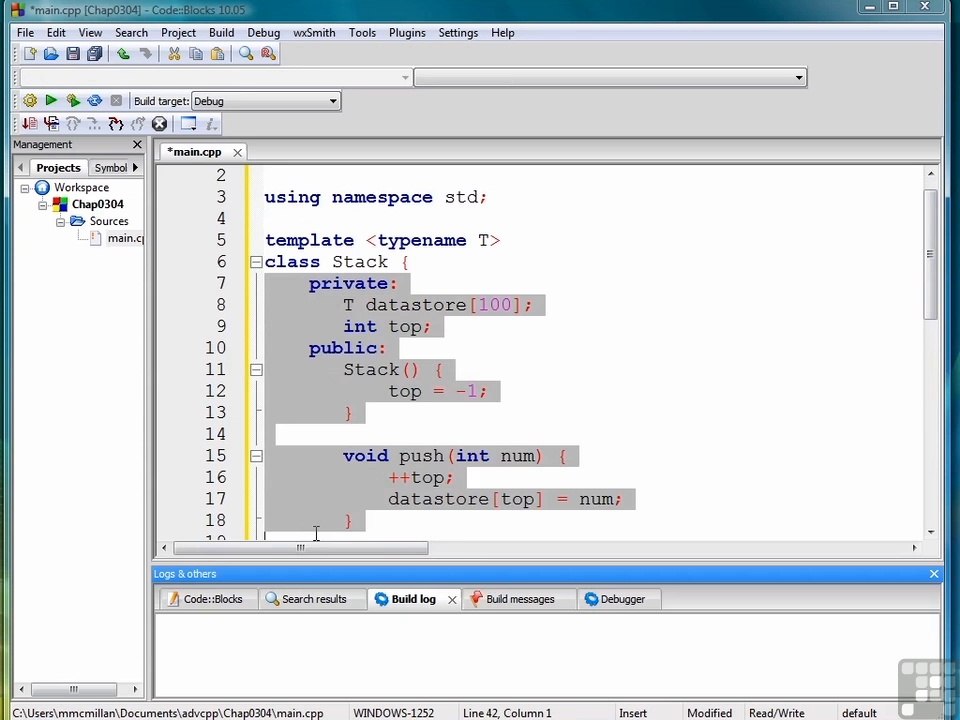Cut selection with the scissors icon
The height and width of the screenshot is (720, 960).
coord(174,54)
